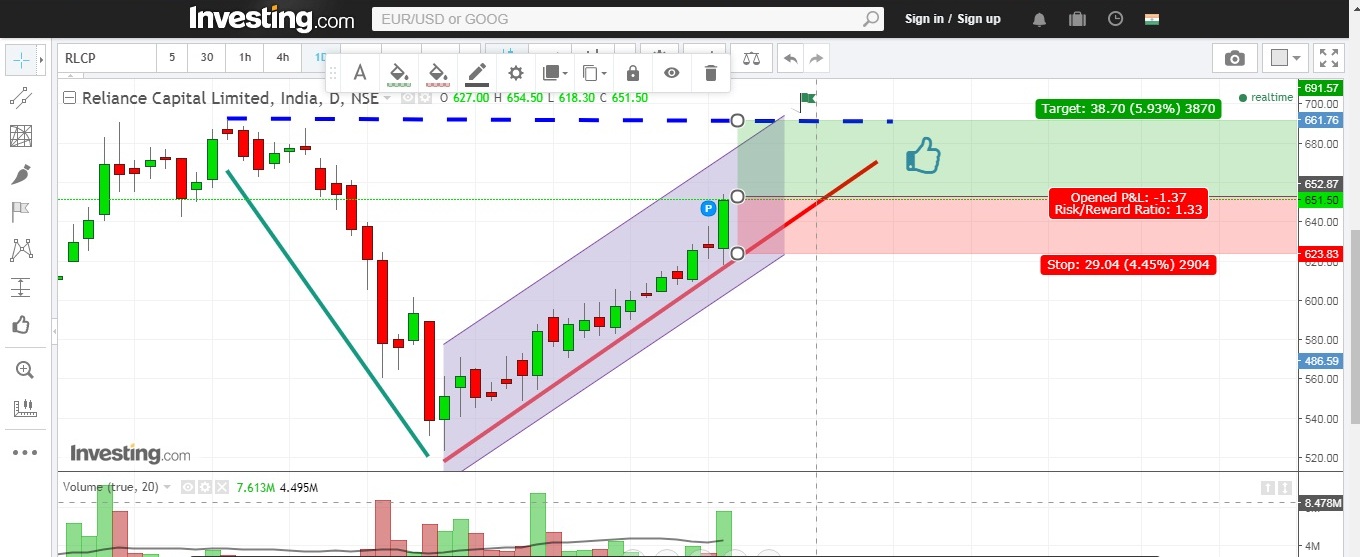Click the blue P marker on chart
Viewport: 1360px width, 557px height.
click(x=708, y=208)
